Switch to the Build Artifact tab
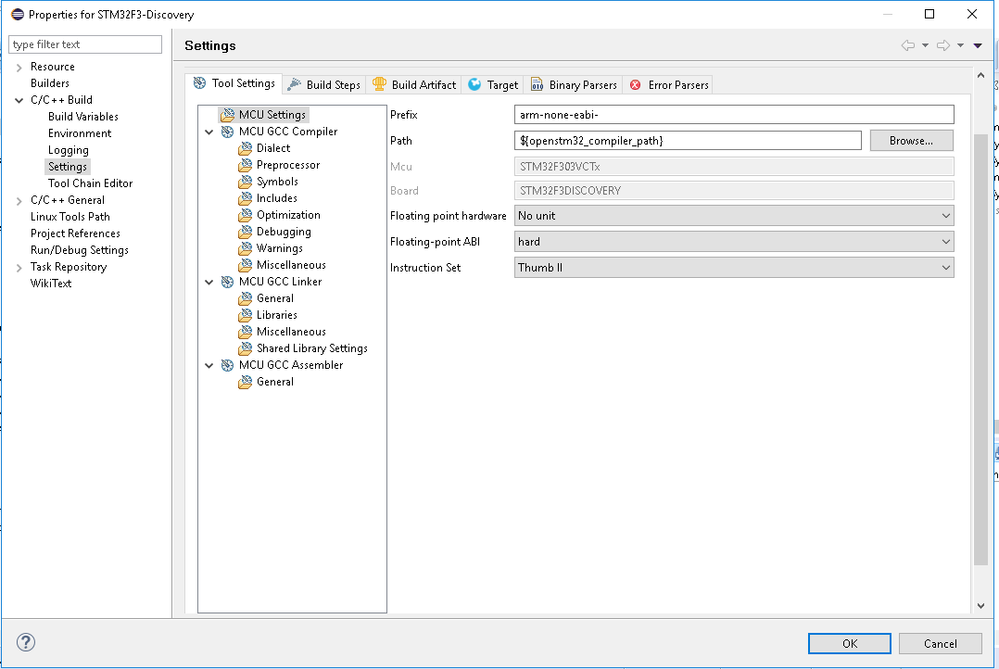 415,85
